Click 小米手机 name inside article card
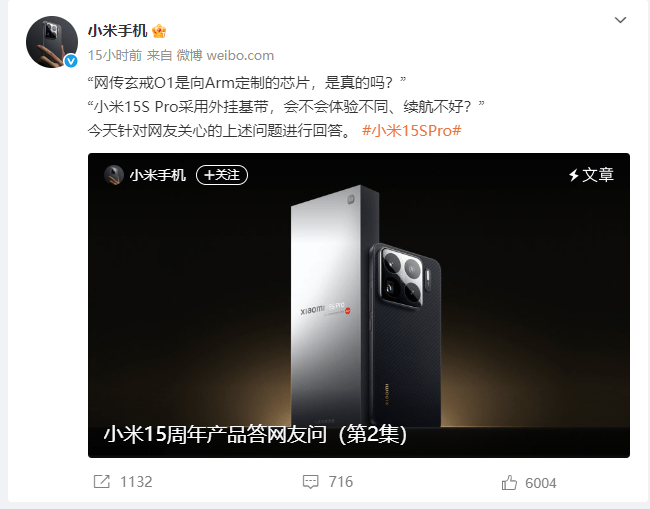The image size is (650, 509). [158, 175]
